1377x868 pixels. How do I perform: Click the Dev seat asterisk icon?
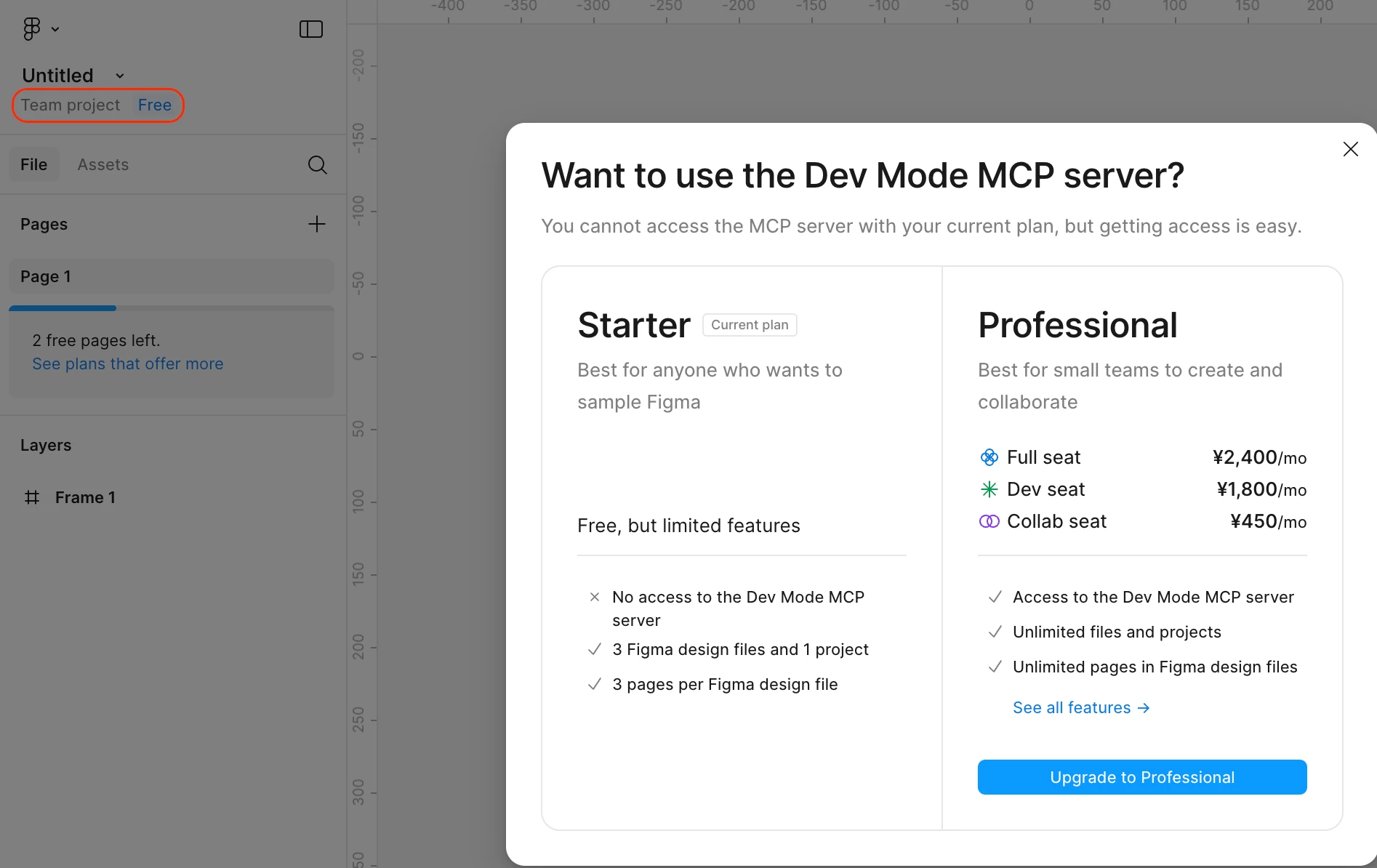[x=989, y=489]
